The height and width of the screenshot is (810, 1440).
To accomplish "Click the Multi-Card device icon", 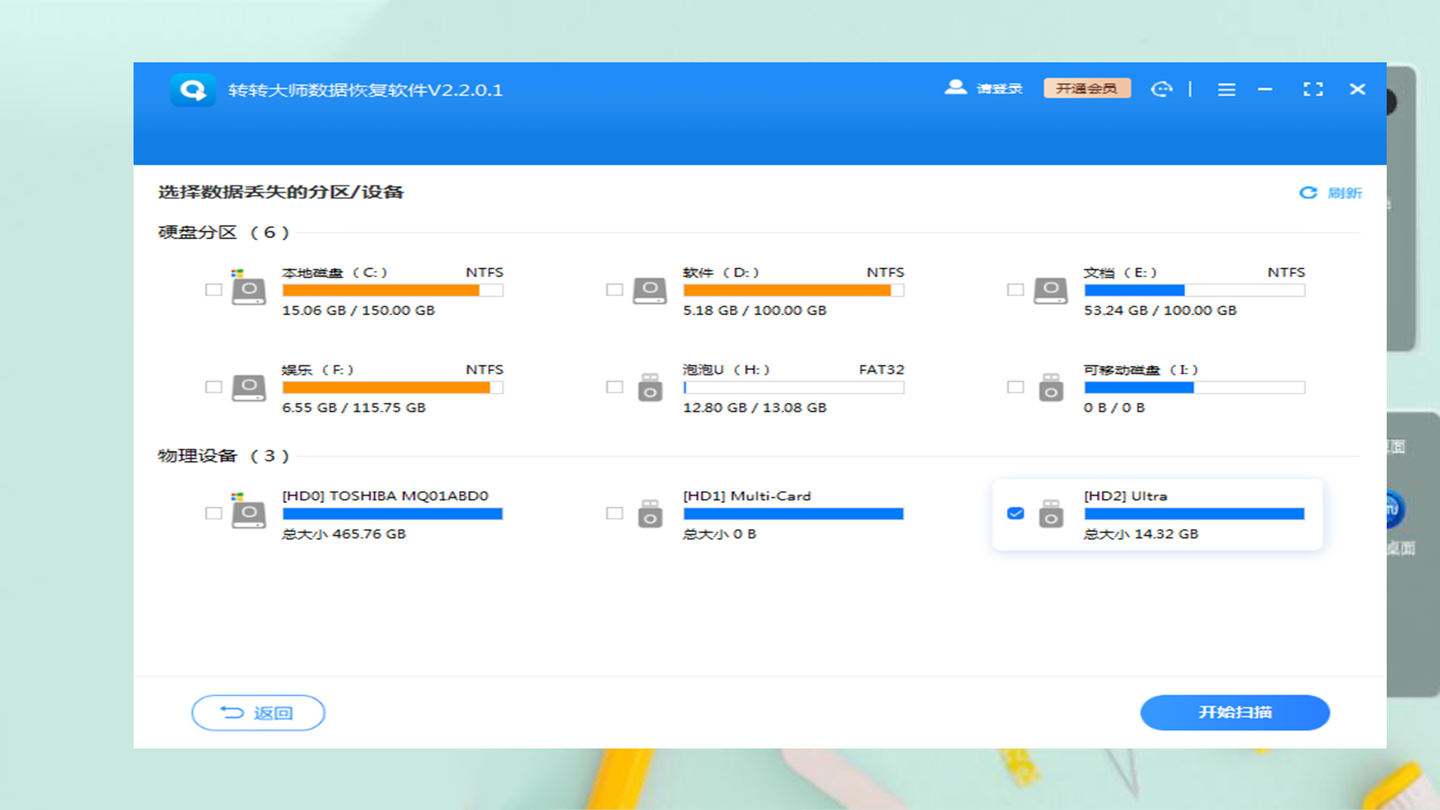I will 650,513.
